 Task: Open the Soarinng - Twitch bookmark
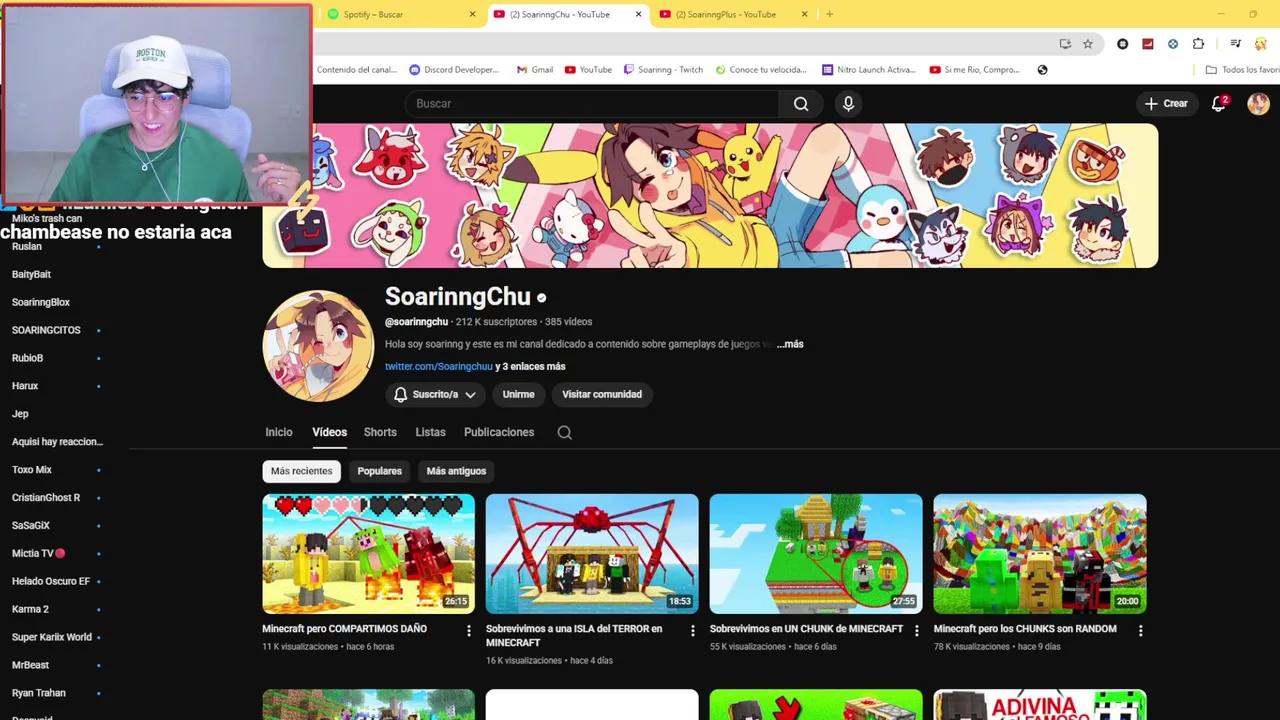click(663, 70)
